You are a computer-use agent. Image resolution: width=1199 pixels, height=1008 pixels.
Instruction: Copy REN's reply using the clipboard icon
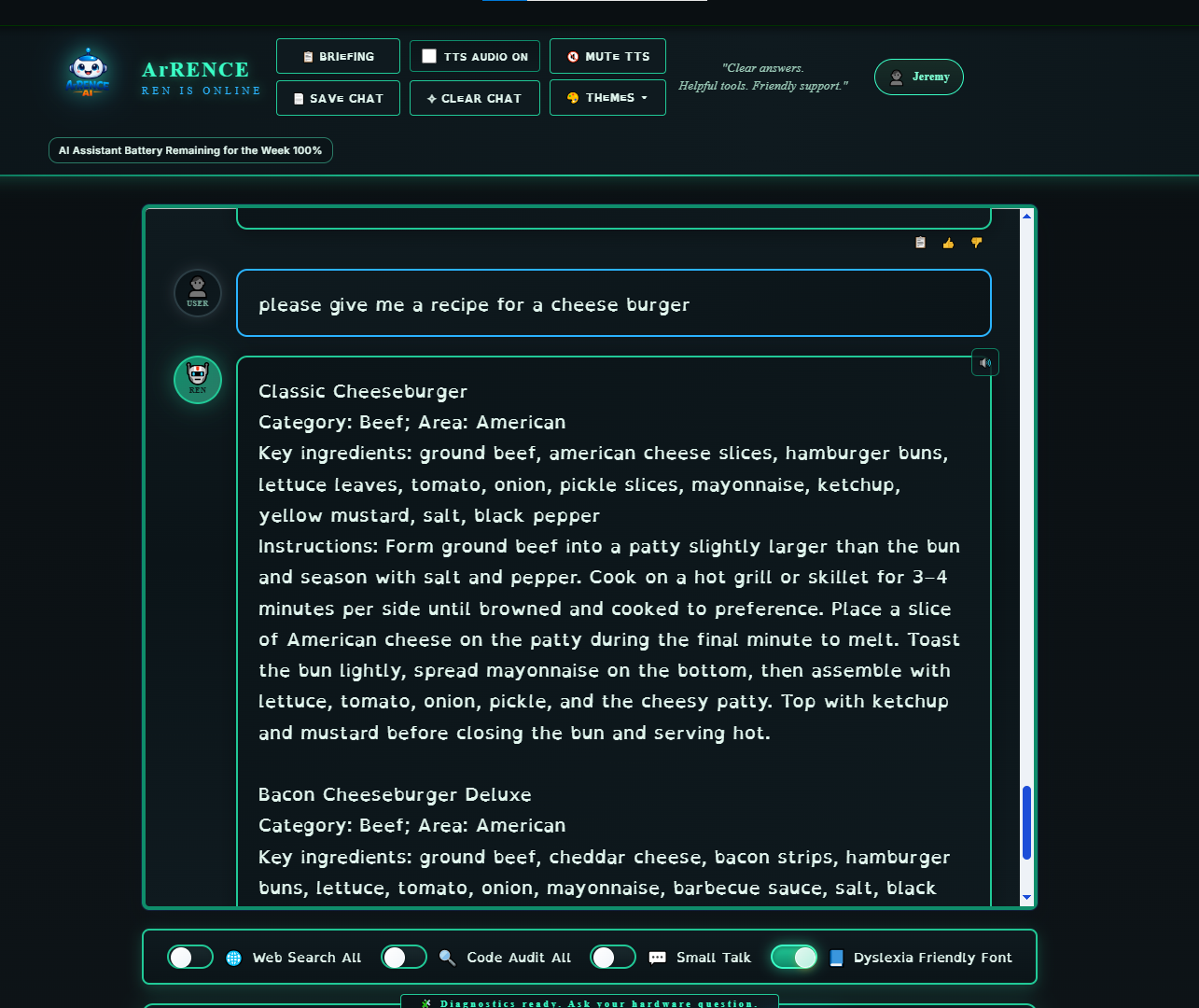[x=919, y=243]
